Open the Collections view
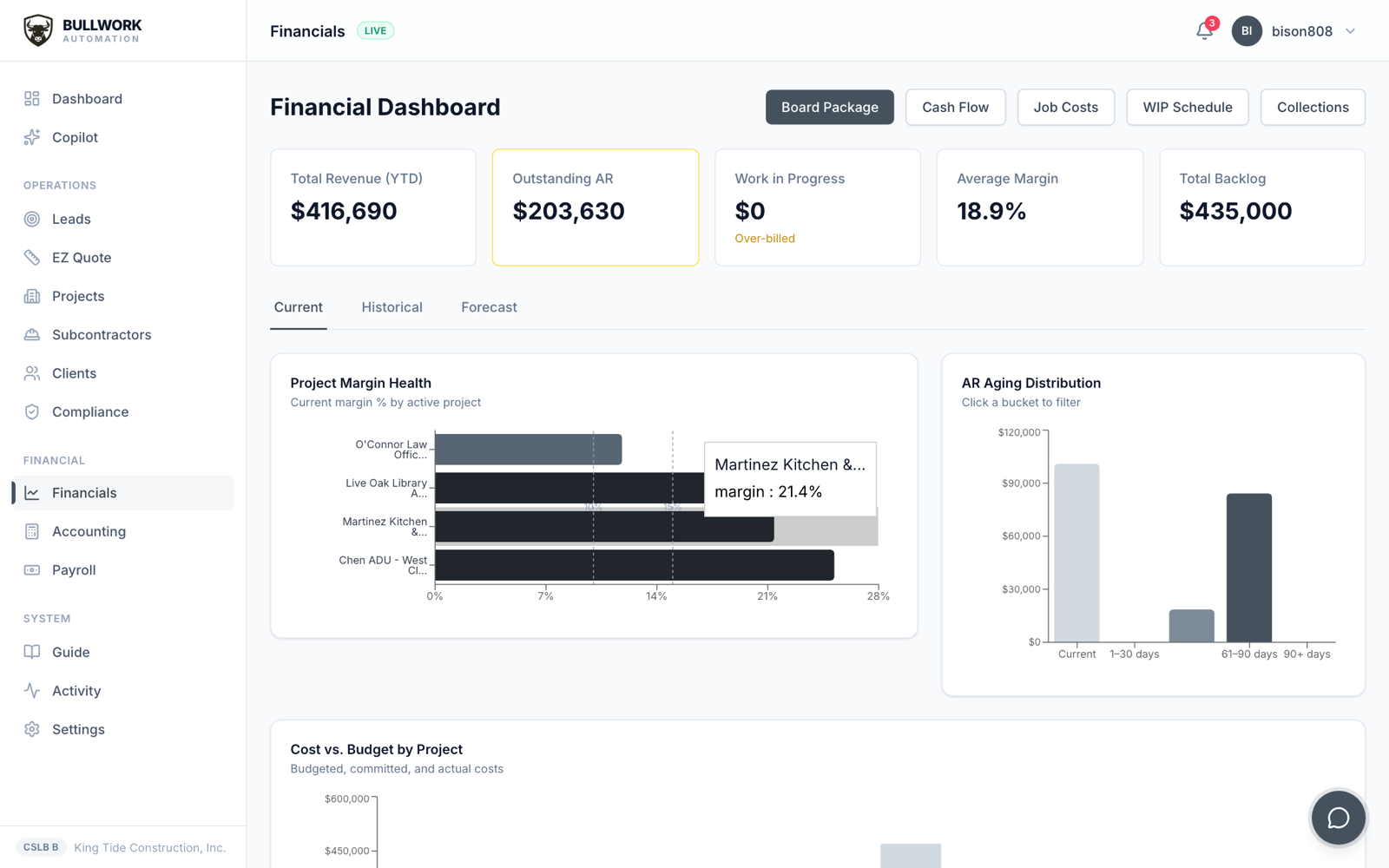Viewport: 1389px width, 868px height. pos(1313,107)
